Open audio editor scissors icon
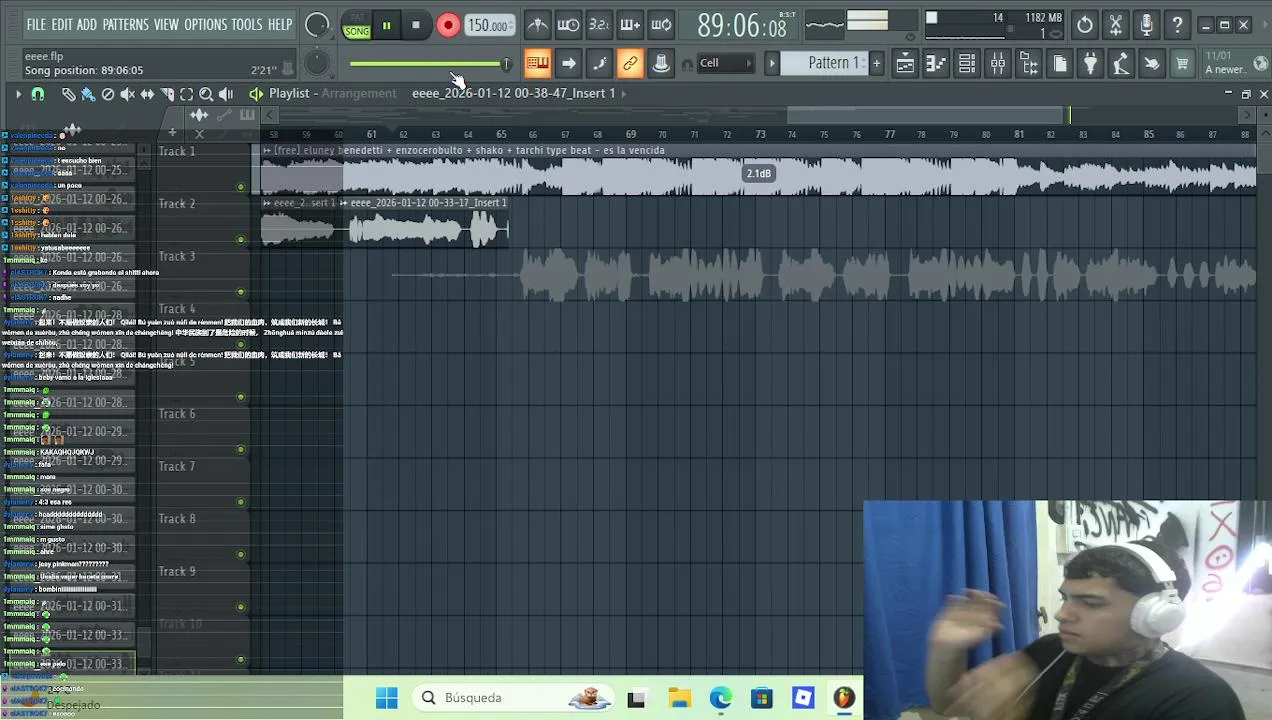This screenshot has height=720, width=1272. click(x=1116, y=25)
